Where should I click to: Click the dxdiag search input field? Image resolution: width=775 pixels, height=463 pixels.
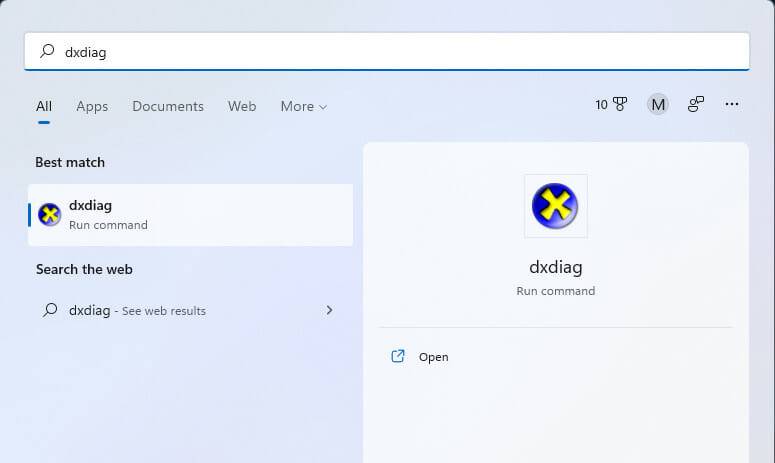point(387,51)
